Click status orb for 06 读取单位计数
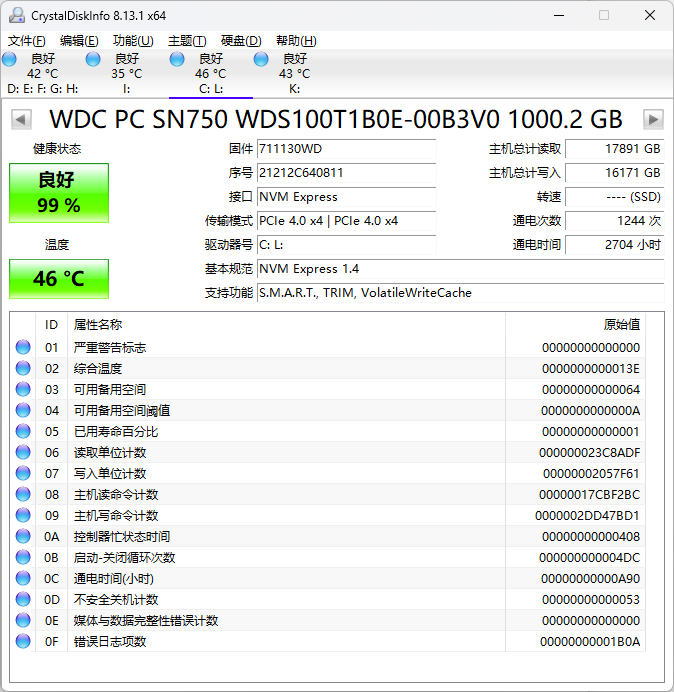674x692 pixels. point(23,452)
